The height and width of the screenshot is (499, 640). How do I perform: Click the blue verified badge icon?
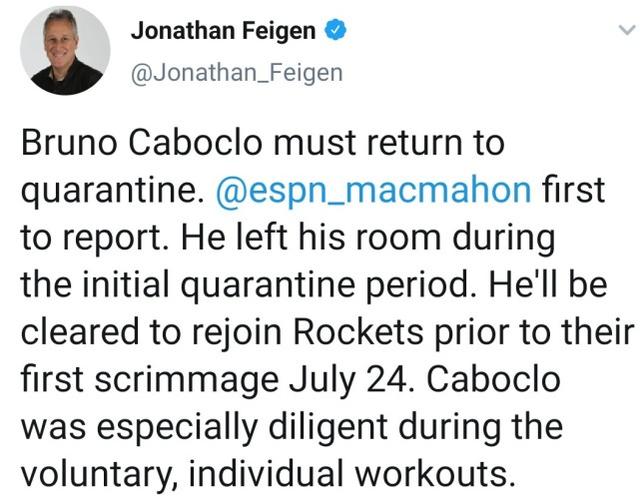pyautogui.click(x=336, y=30)
